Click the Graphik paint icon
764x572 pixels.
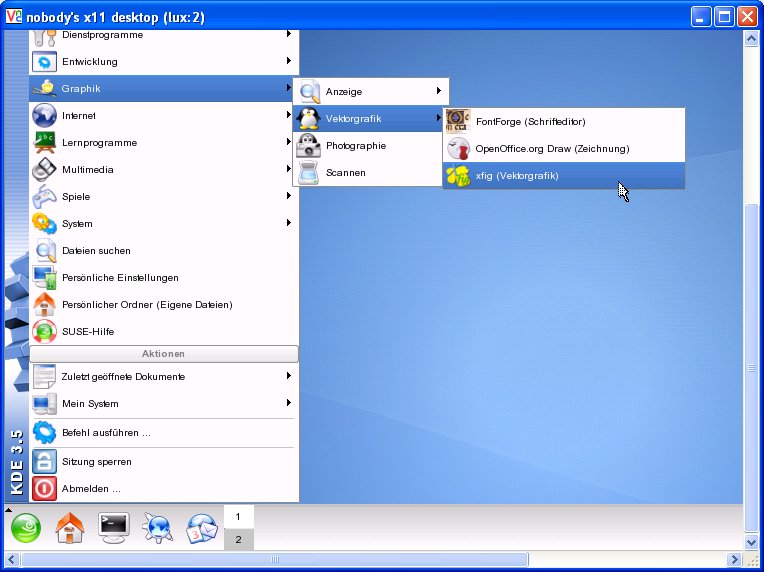(x=44, y=89)
